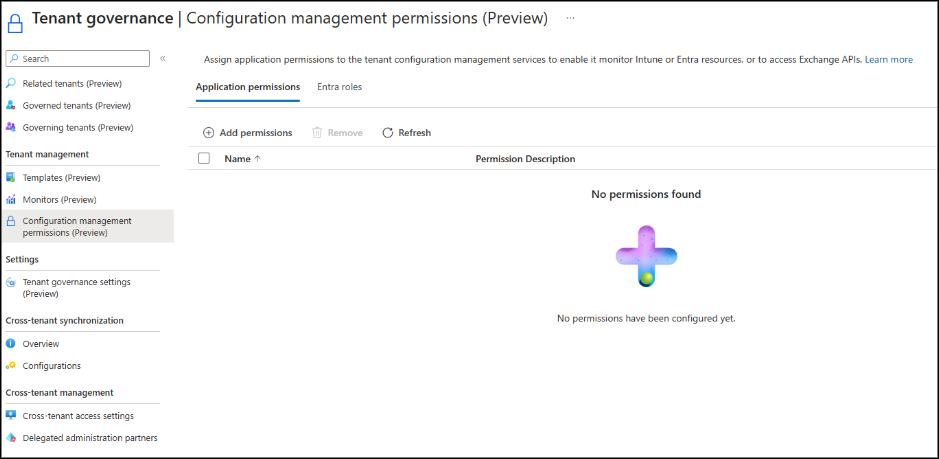This screenshot has height=459, width=939.
Task: Collapse the sidebar navigation menu
Action: [163, 59]
